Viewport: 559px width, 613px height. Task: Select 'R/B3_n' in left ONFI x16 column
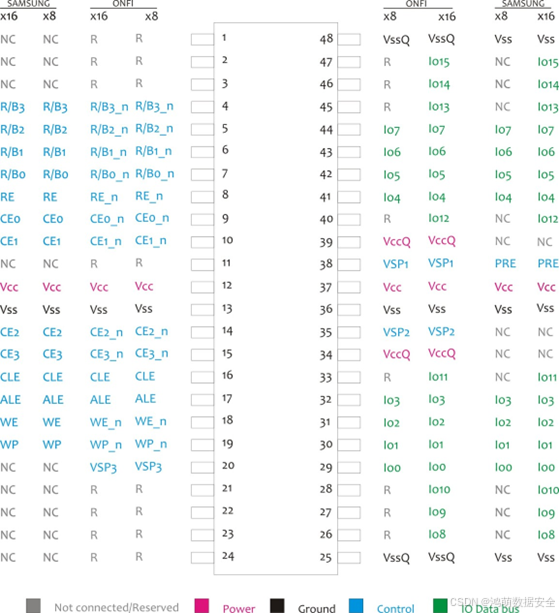click(x=109, y=107)
